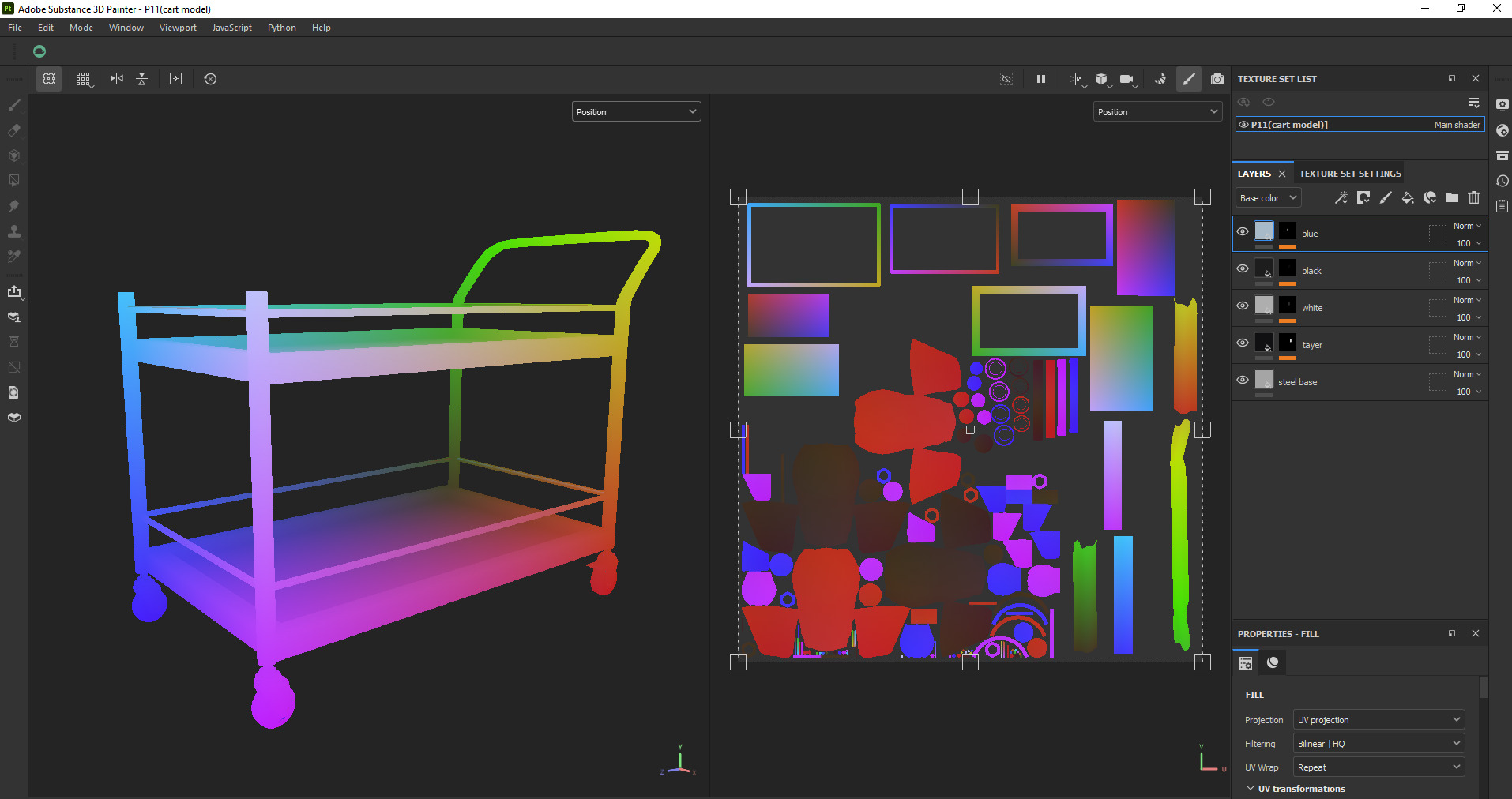Open the Viewport menu
Screen dimensions: 1512x799
pyautogui.click(x=178, y=28)
